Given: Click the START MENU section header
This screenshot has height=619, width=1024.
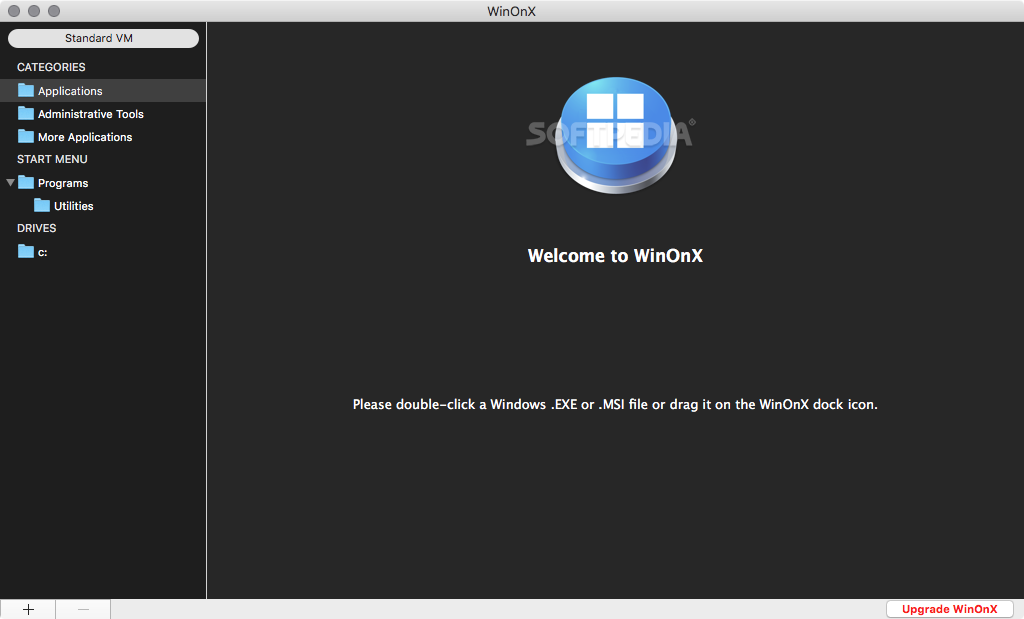Looking at the screenshot, I should click(x=52, y=159).
